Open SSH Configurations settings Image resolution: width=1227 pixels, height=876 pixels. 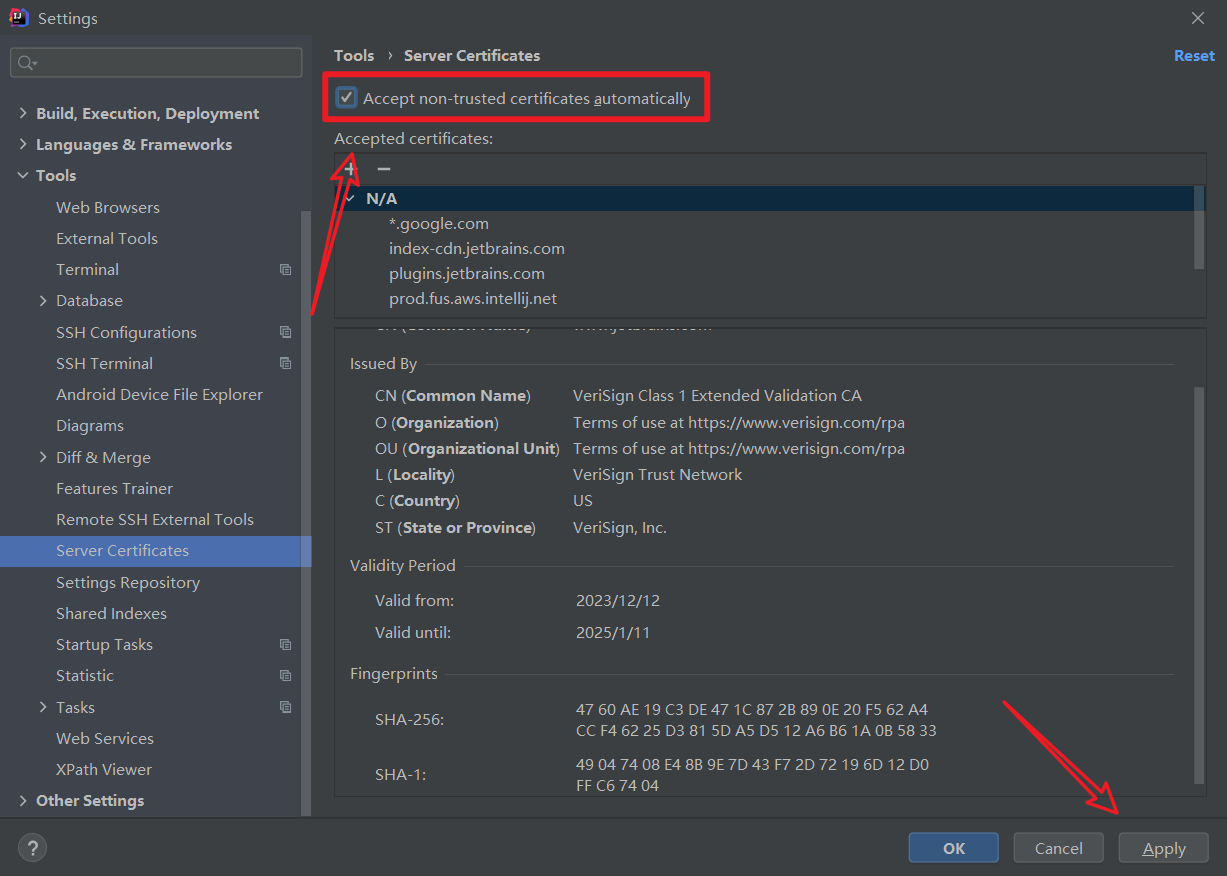[126, 332]
